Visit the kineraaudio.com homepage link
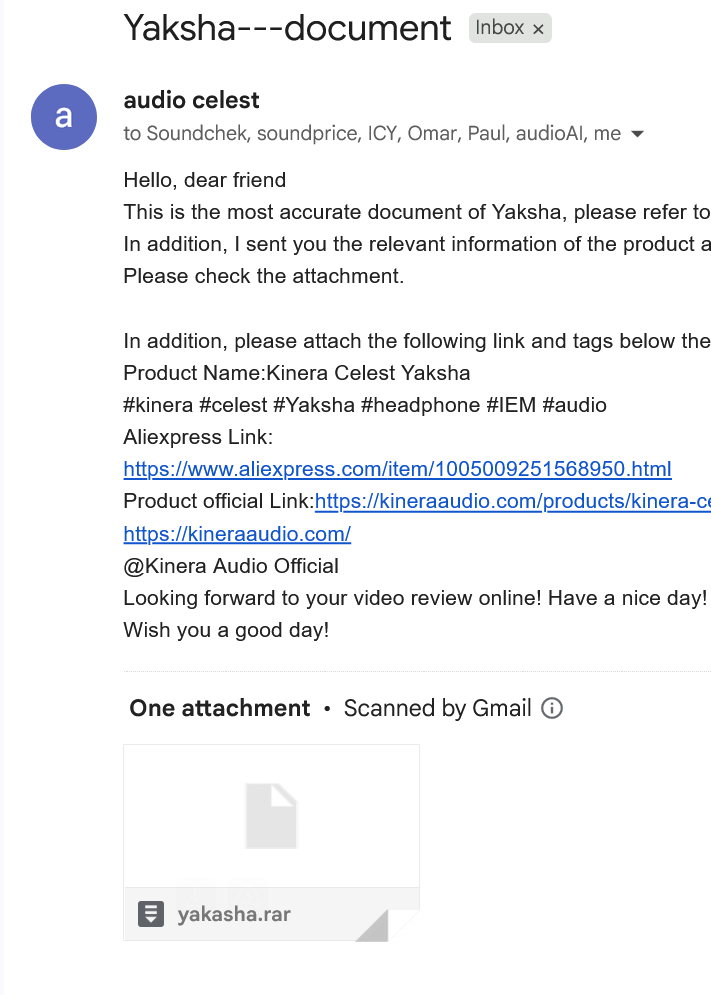711x995 pixels. pyautogui.click(x=237, y=534)
